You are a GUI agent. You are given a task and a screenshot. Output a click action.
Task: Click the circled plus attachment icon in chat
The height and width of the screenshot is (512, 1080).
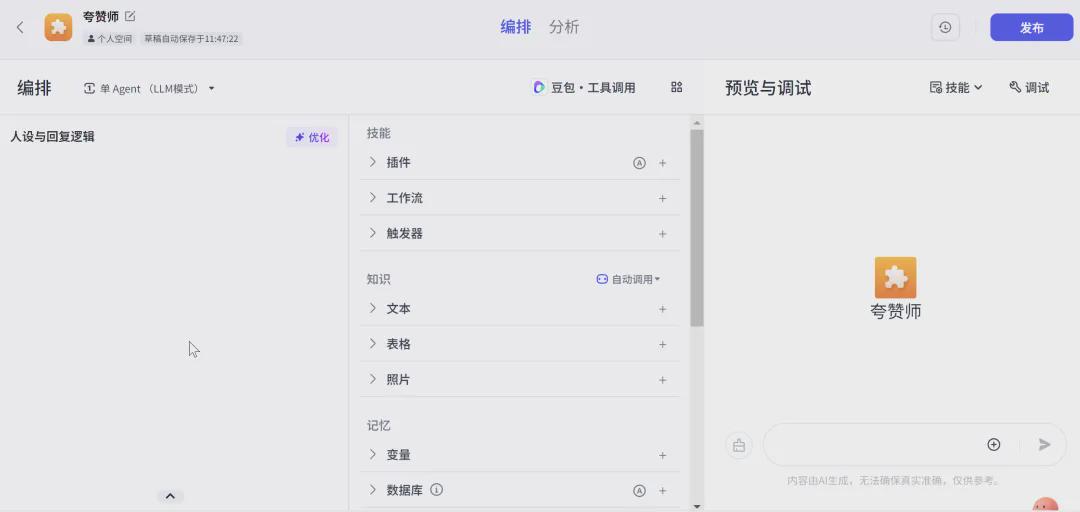[x=993, y=444]
